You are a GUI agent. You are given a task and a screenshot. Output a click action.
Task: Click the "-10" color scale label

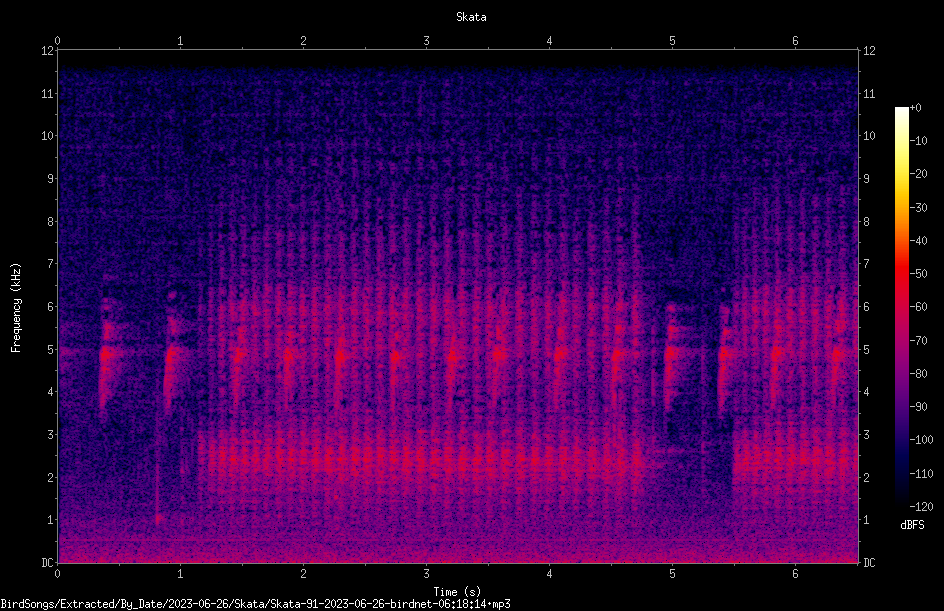pos(918,141)
